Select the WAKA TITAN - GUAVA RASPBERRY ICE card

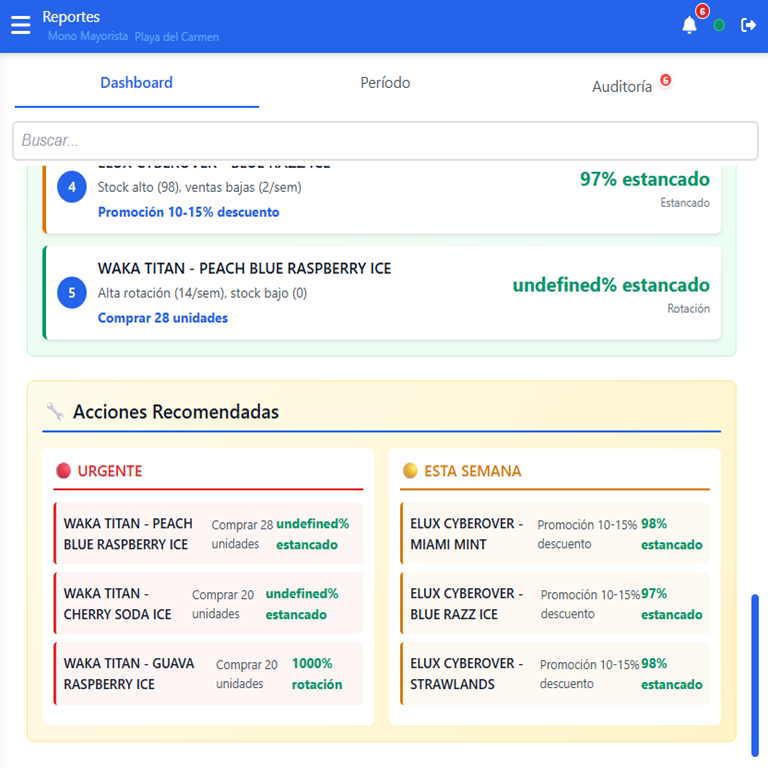(208, 674)
